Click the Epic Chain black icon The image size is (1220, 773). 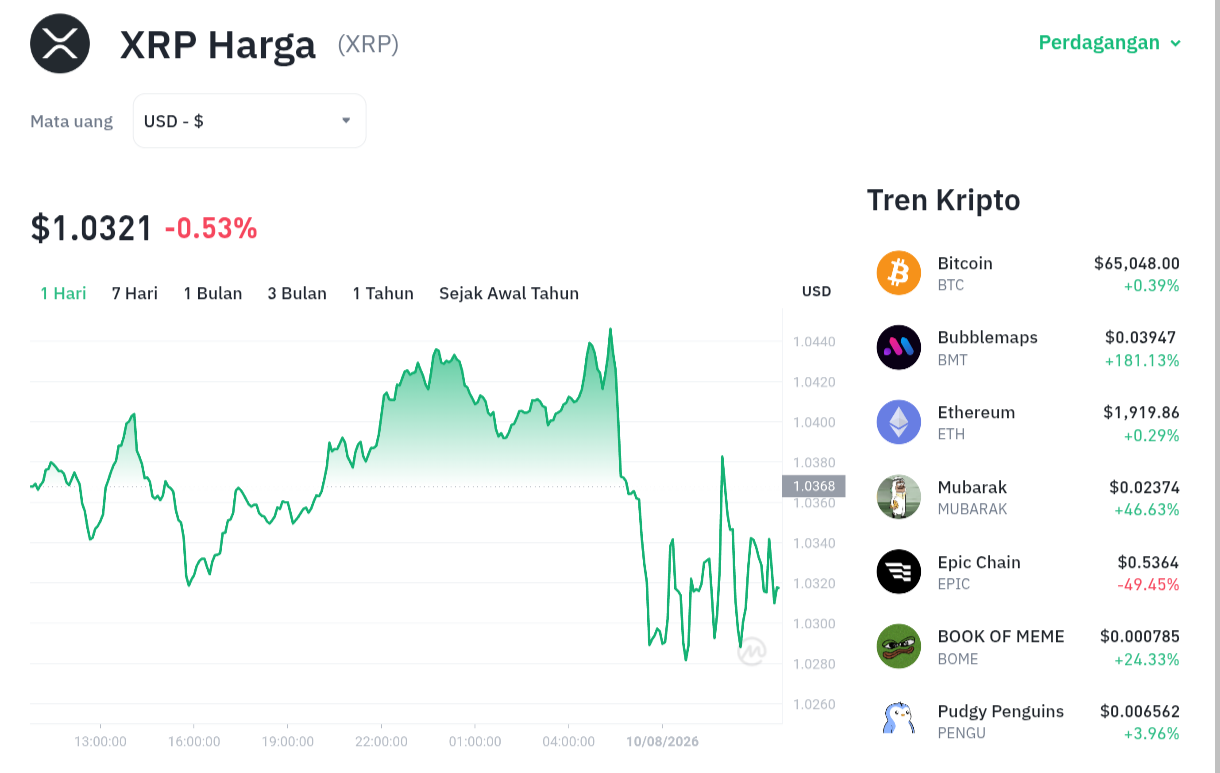(x=898, y=572)
